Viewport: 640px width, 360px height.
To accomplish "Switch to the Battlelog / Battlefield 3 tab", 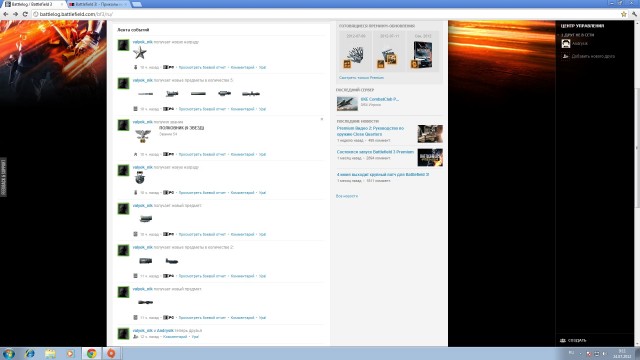I will tap(33, 4).
